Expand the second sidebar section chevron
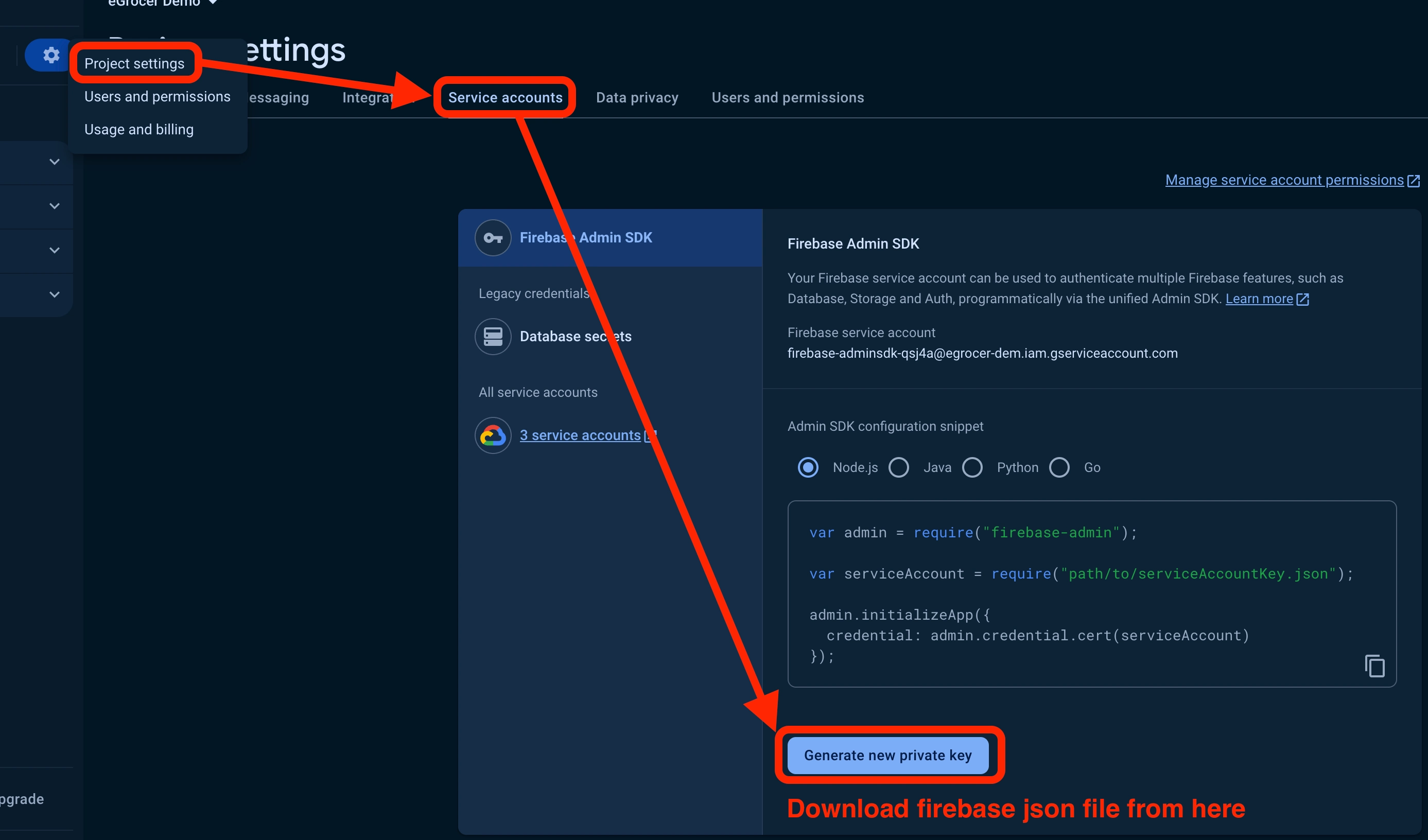Image resolution: width=1428 pixels, height=840 pixels. pyautogui.click(x=55, y=206)
